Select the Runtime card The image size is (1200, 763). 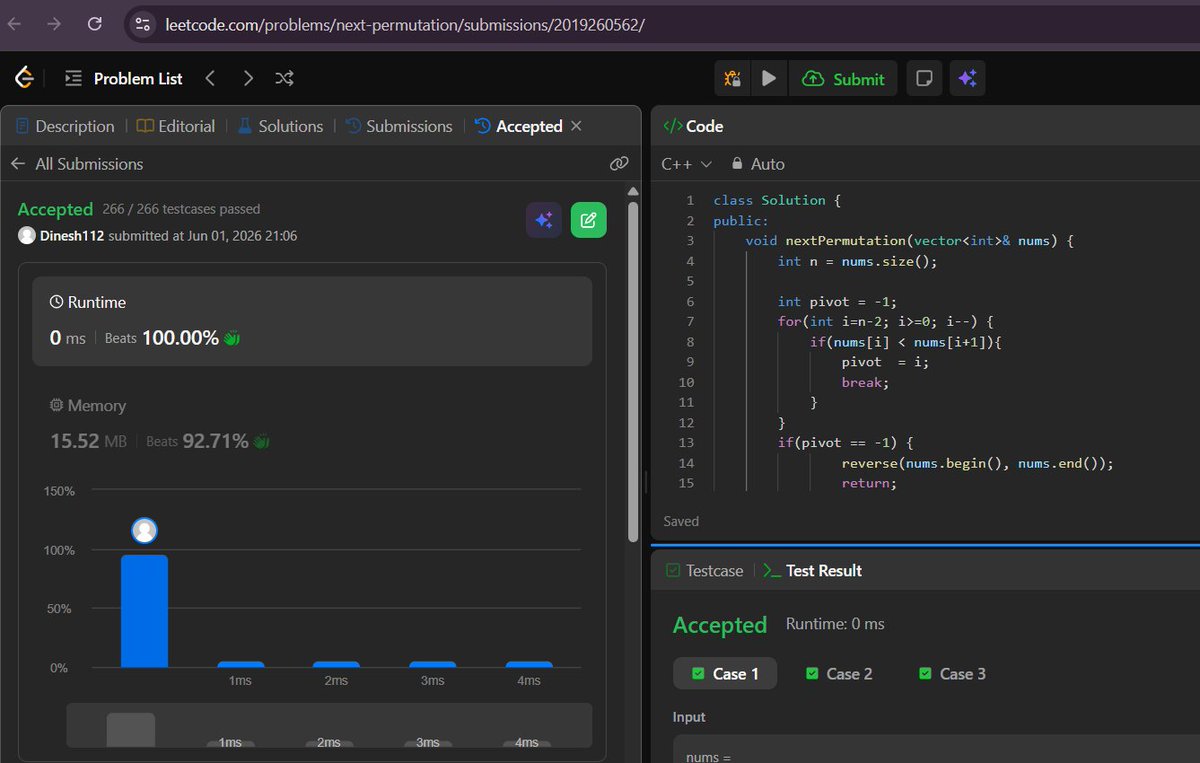(x=312, y=321)
